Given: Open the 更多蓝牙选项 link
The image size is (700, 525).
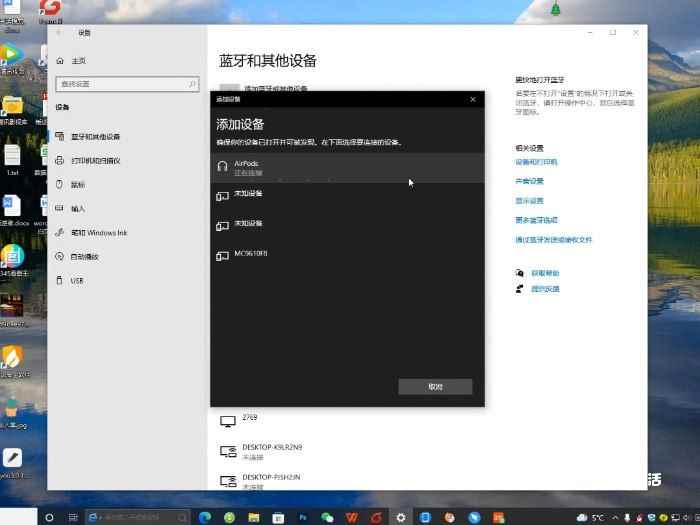Looking at the screenshot, I should (537, 220).
